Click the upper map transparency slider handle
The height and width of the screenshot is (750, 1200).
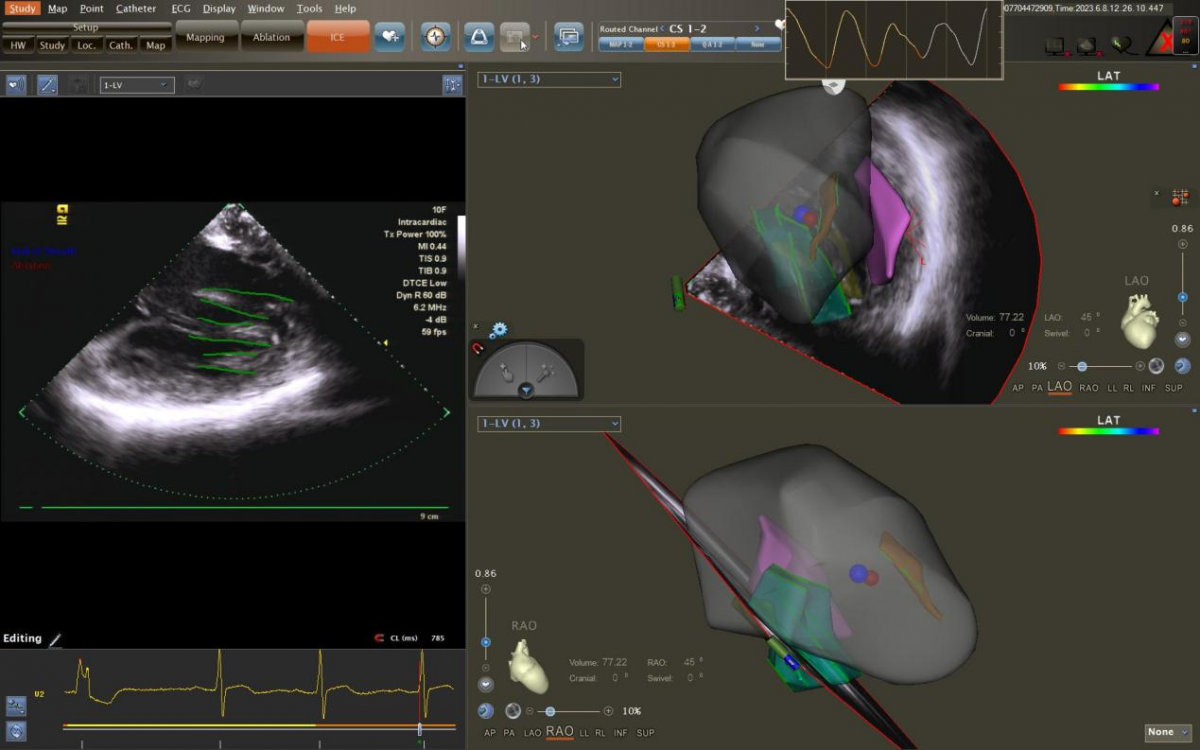[x=1082, y=366]
